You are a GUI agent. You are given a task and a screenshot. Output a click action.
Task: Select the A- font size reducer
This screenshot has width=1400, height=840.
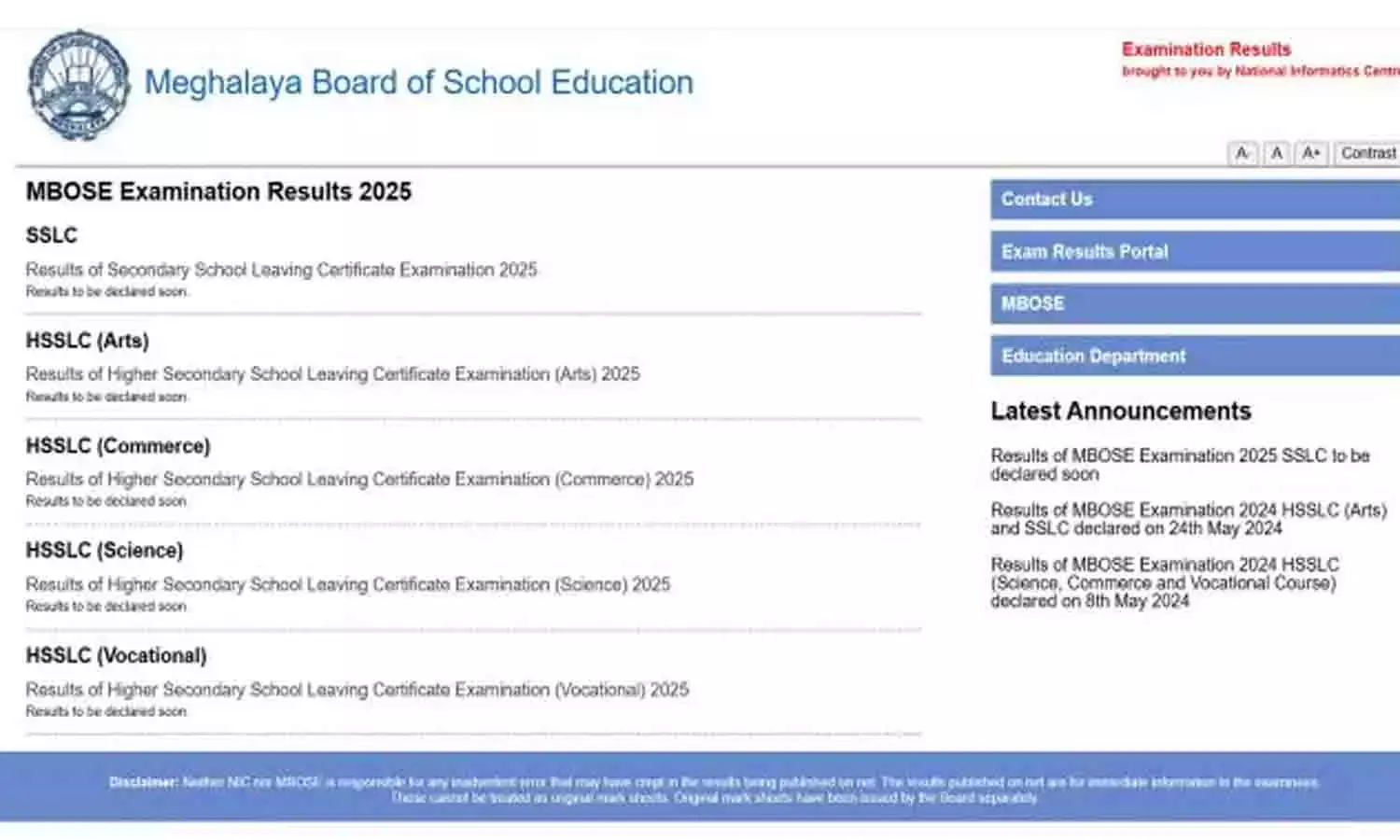click(1242, 152)
